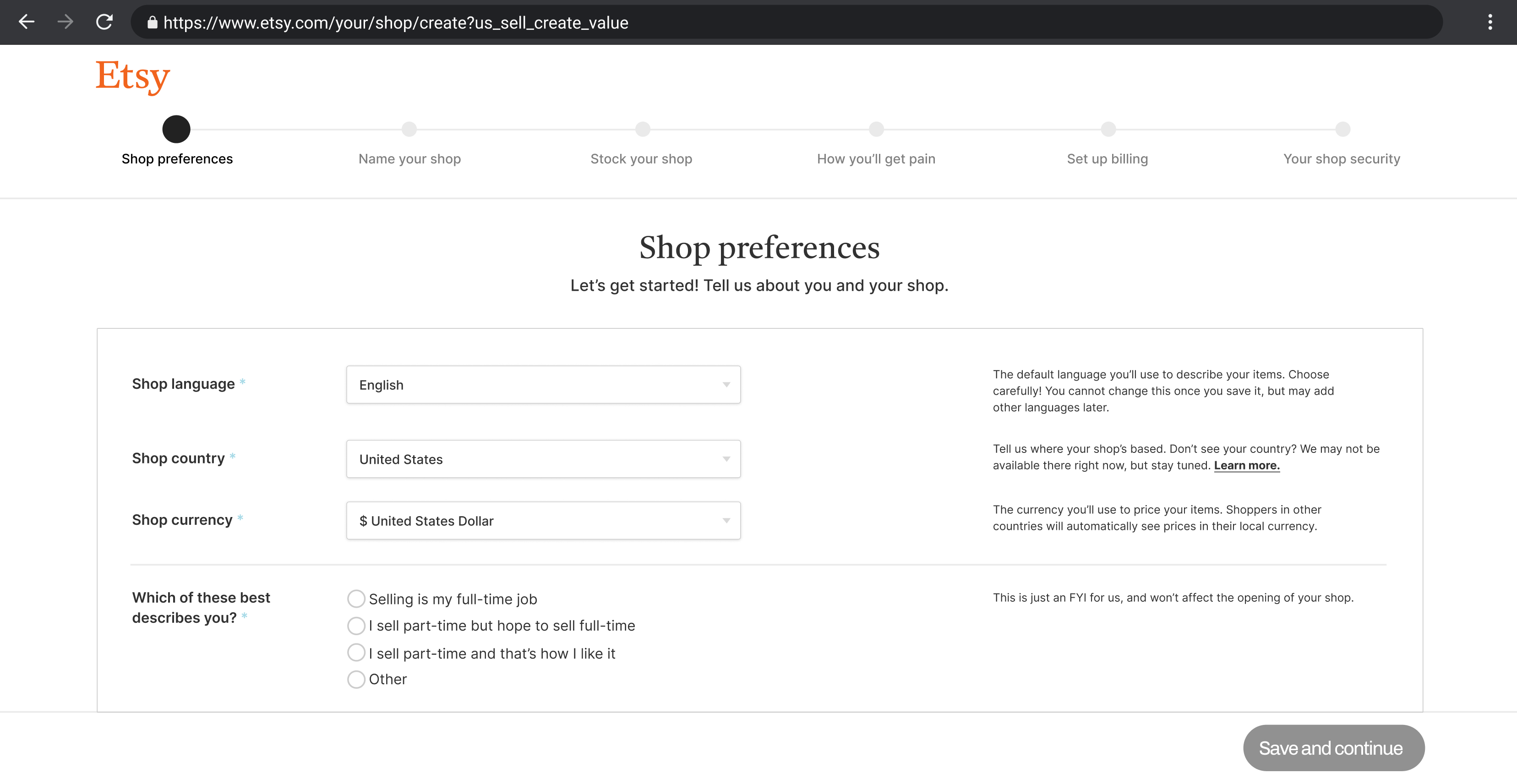The image size is (1517, 784).
Task: Go to Shop preferences step label
Action: coord(177,159)
